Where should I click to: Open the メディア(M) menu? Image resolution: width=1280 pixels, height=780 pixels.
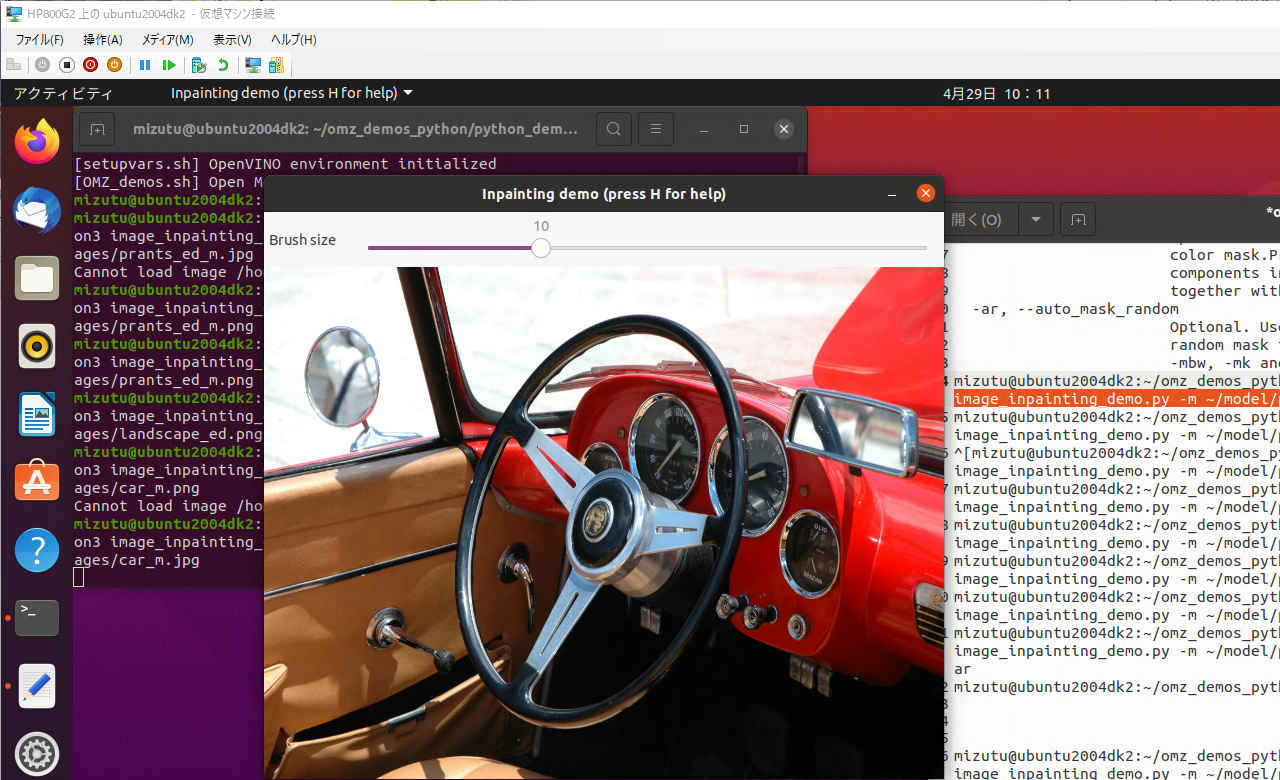[167, 40]
